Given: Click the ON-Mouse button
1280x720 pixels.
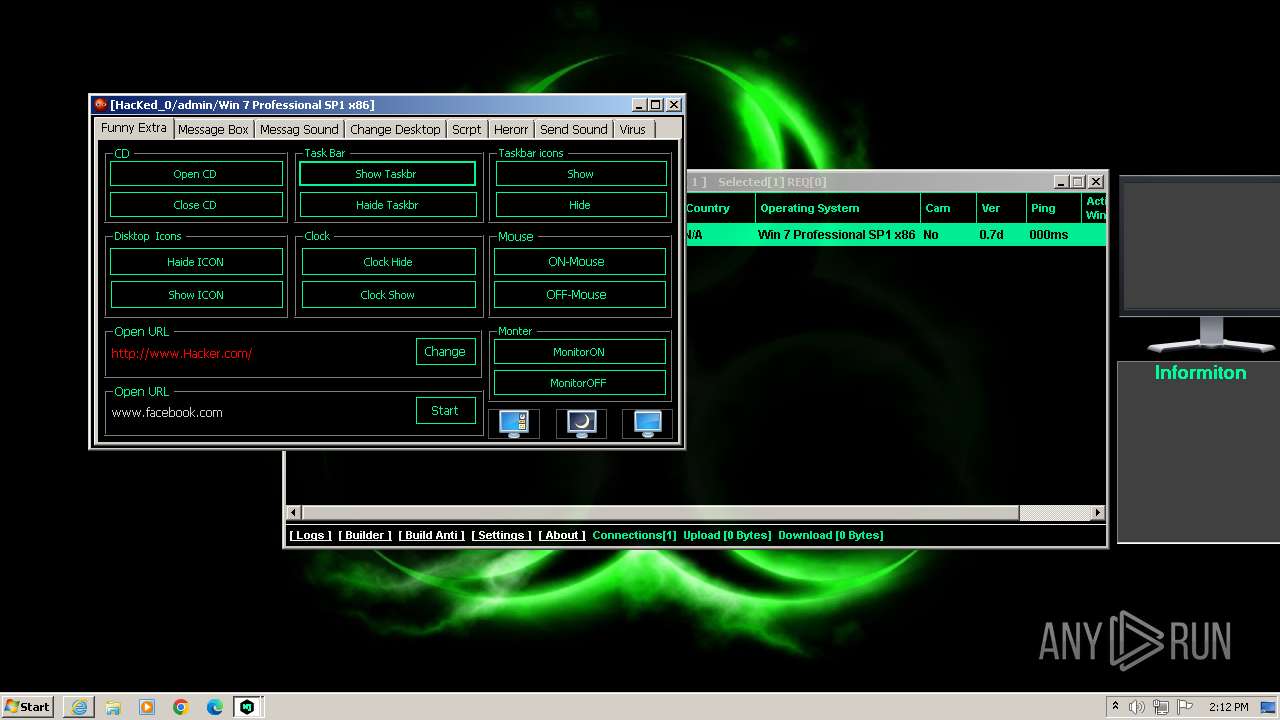Looking at the screenshot, I should pos(579,262).
